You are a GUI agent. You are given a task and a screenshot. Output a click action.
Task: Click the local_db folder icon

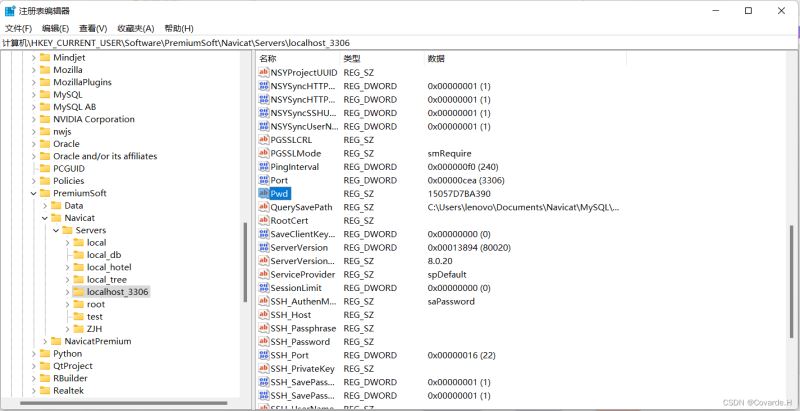79,255
